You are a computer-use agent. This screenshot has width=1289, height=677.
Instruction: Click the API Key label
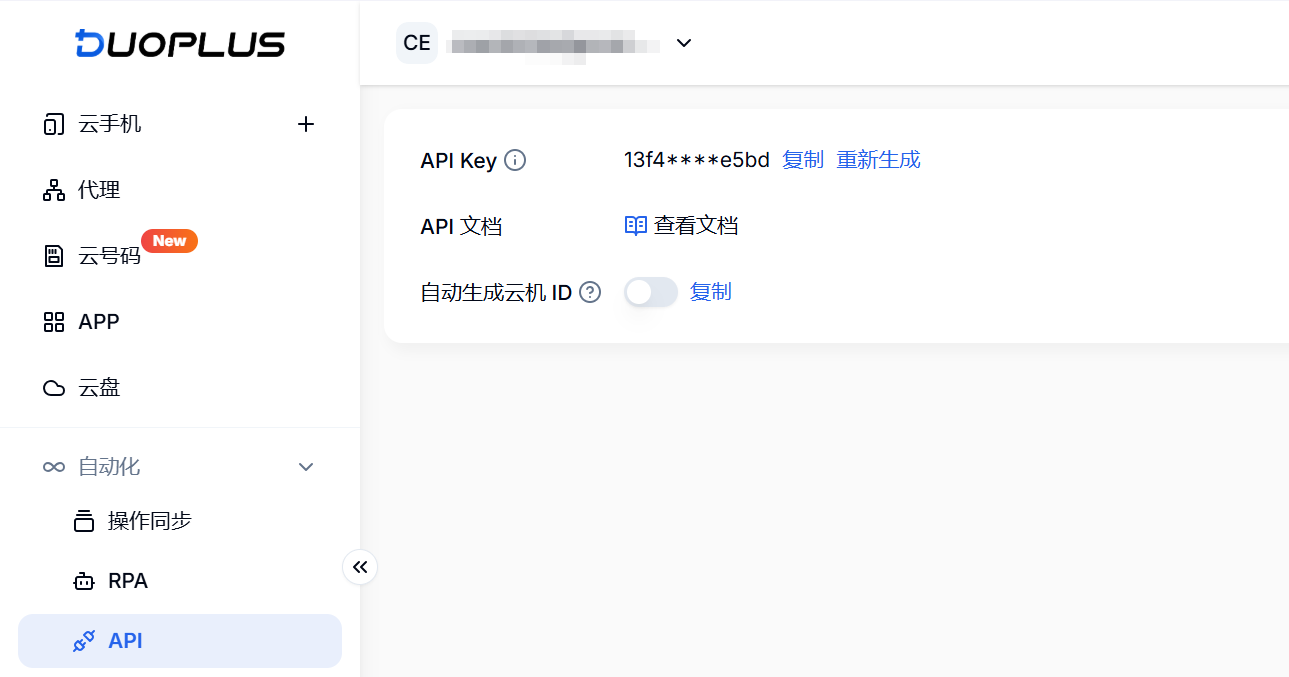tap(459, 161)
